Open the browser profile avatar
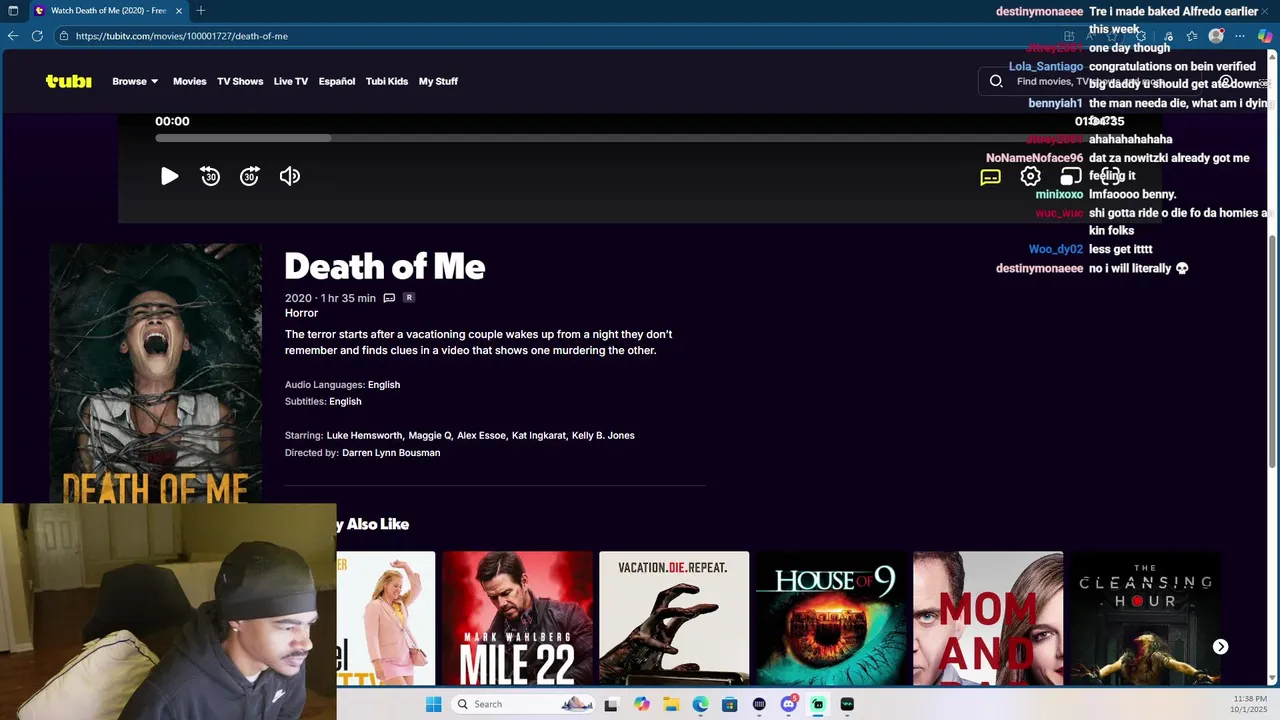The image size is (1280, 720). [1216, 36]
